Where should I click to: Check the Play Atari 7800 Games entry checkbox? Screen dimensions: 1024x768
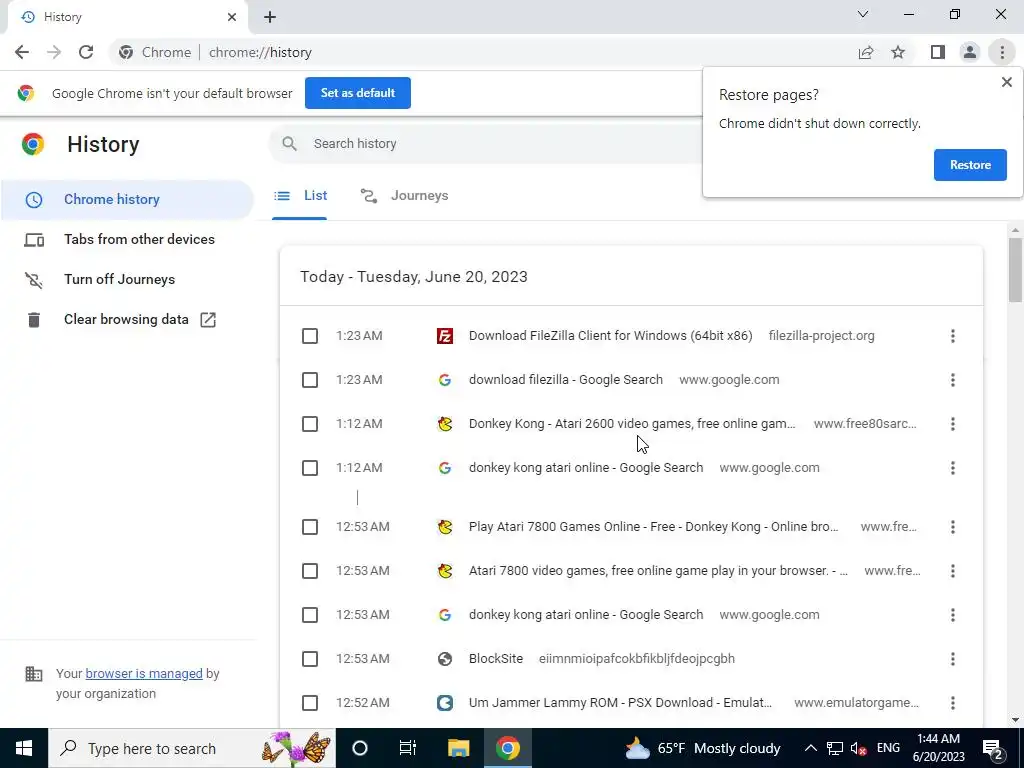pyautogui.click(x=310, y=526)
